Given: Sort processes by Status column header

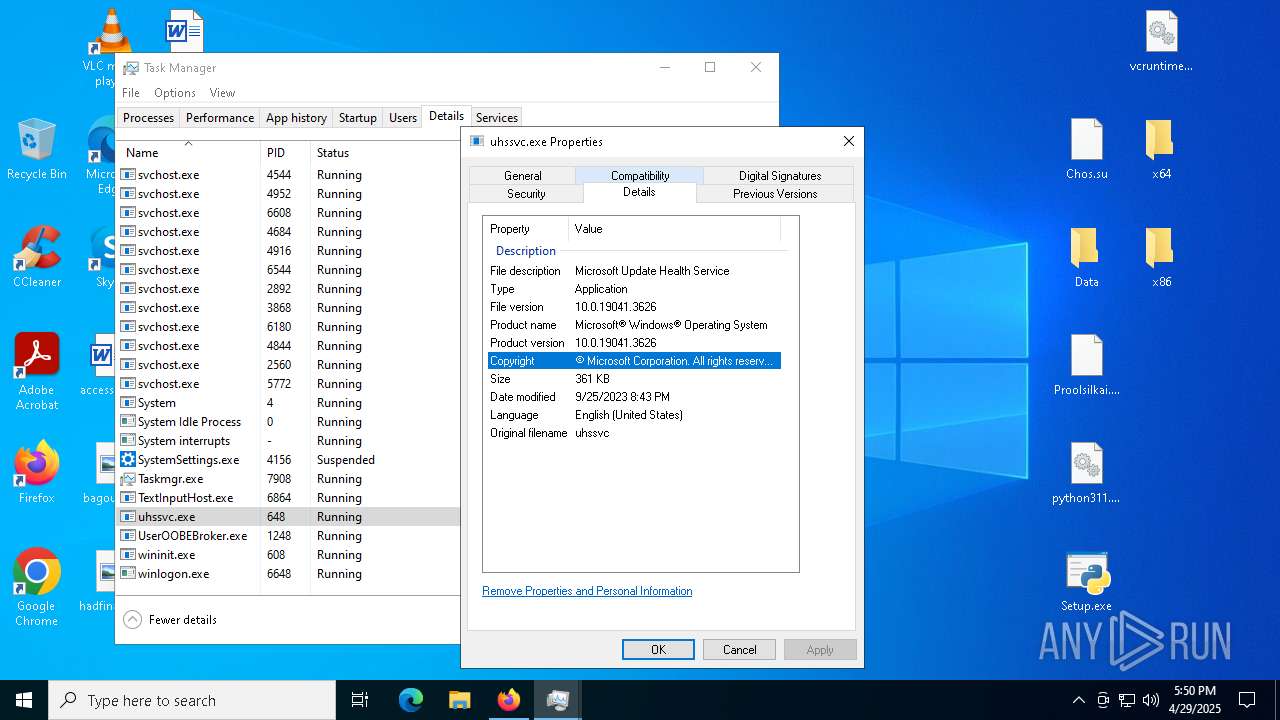Looking at the screenshot, I should (385, 153).
